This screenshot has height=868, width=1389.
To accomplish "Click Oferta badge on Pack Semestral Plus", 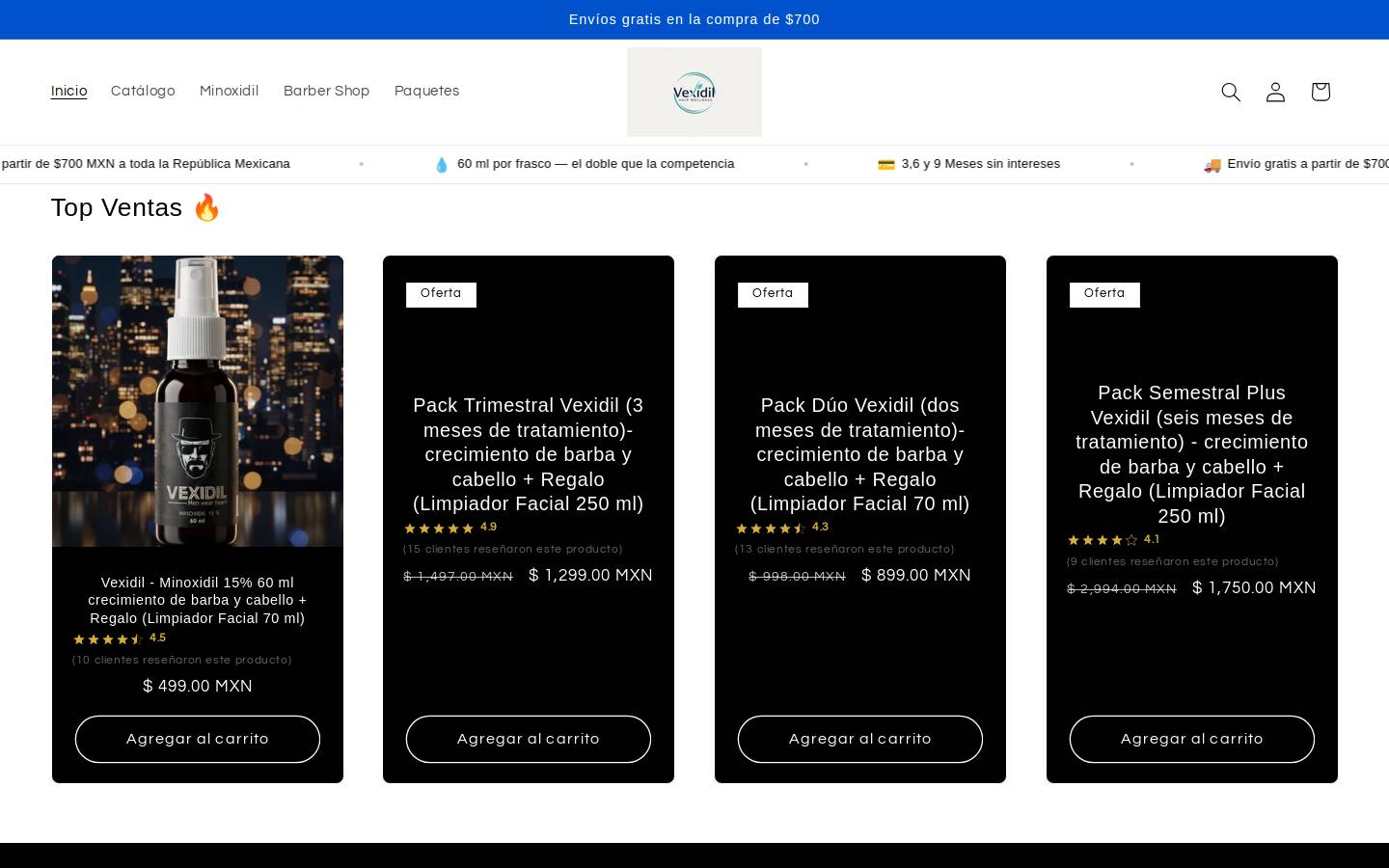I will (1105, 294).
